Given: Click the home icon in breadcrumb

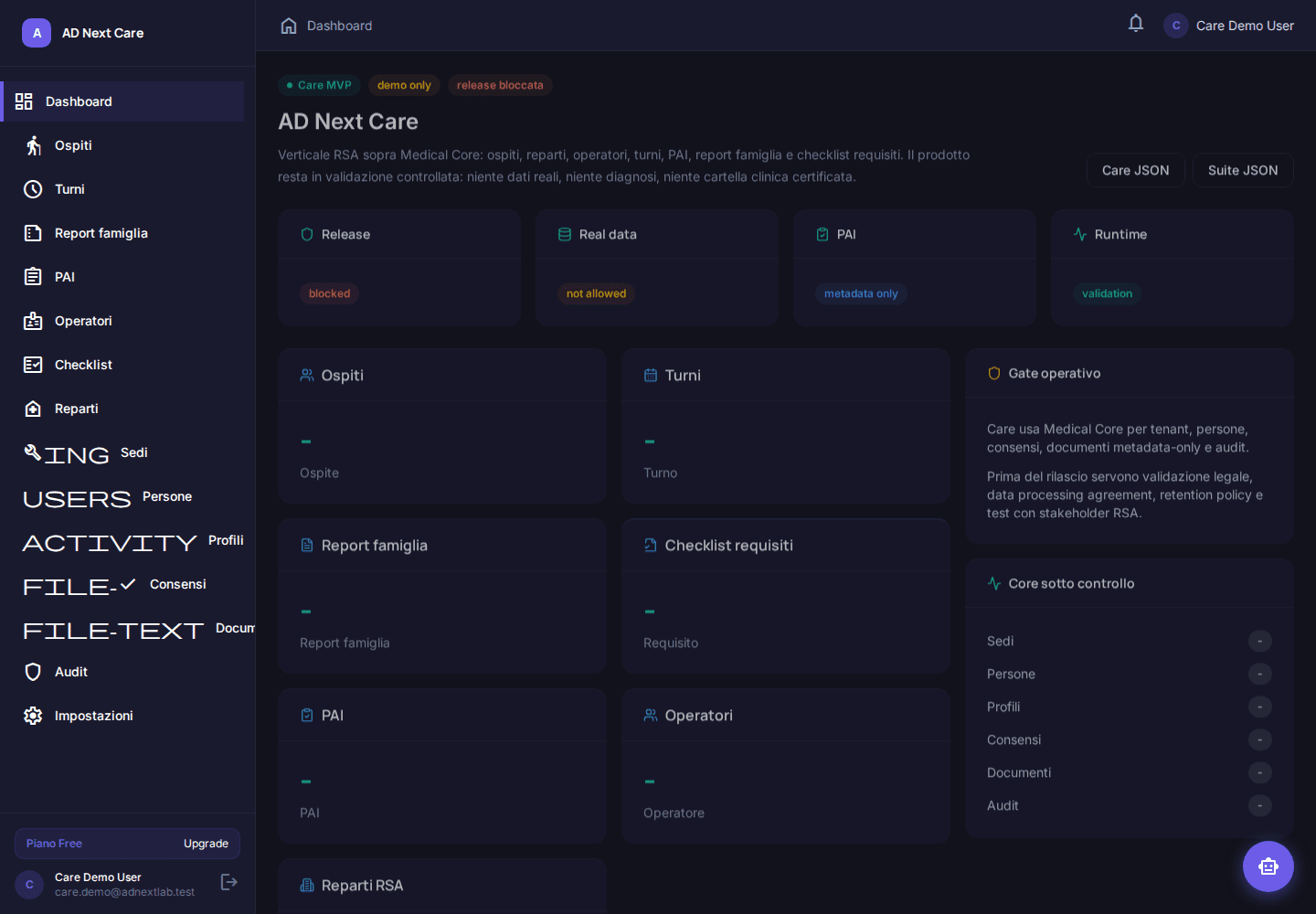Looking at the screenshot, I should coord(289,26).
